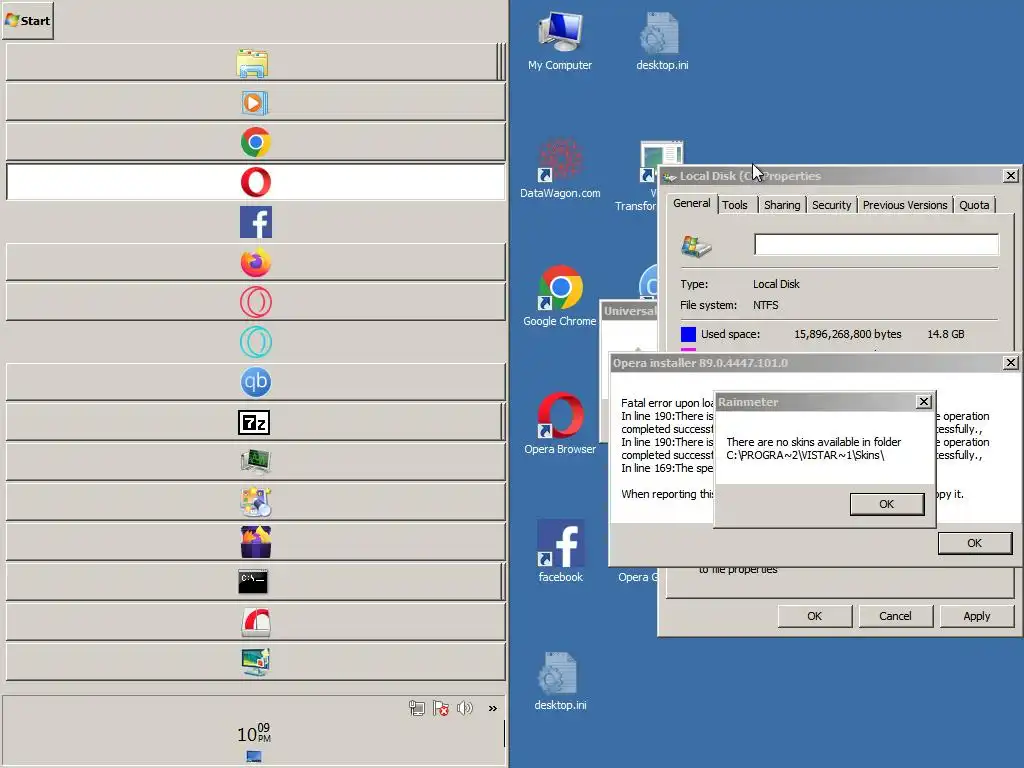Select the Google Chrome desktop shortcut
The width and height of the screenshot is (1024, 768).
pyautogui.click(x=560, y=296)
